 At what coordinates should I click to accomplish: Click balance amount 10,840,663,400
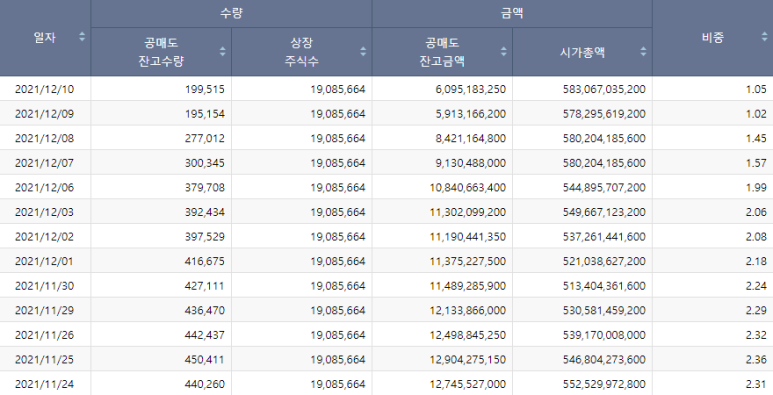click(x=467, y=188)
